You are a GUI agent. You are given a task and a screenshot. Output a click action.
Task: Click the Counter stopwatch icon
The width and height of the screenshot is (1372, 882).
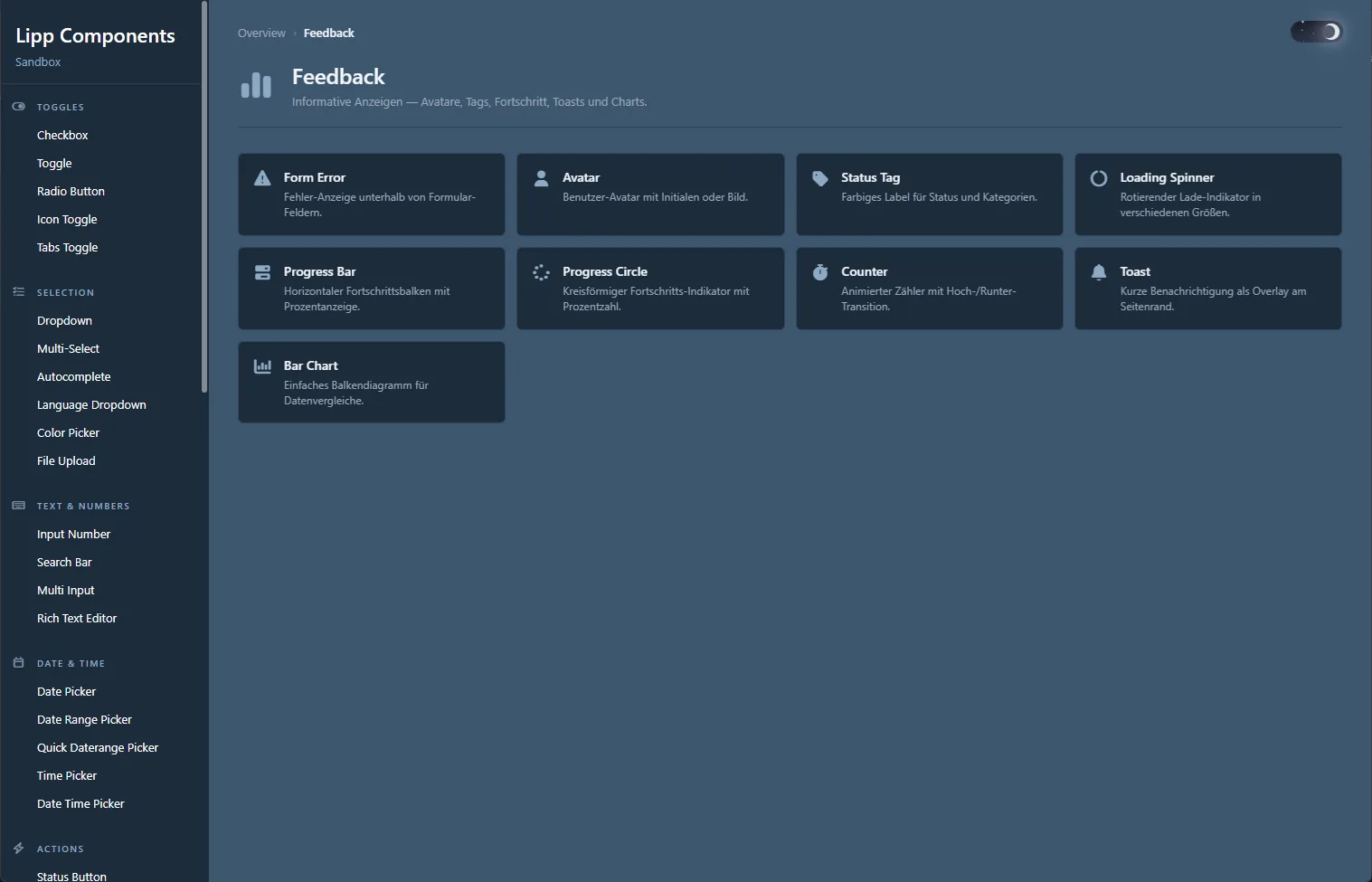pos(820,272)
